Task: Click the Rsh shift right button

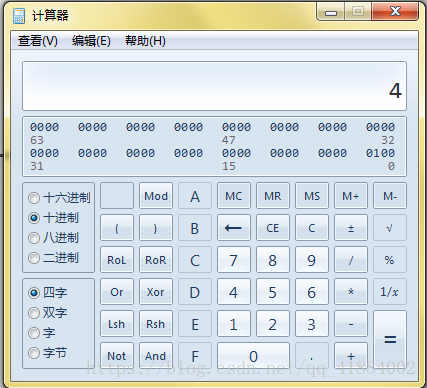Action: (x=156, y=324)
